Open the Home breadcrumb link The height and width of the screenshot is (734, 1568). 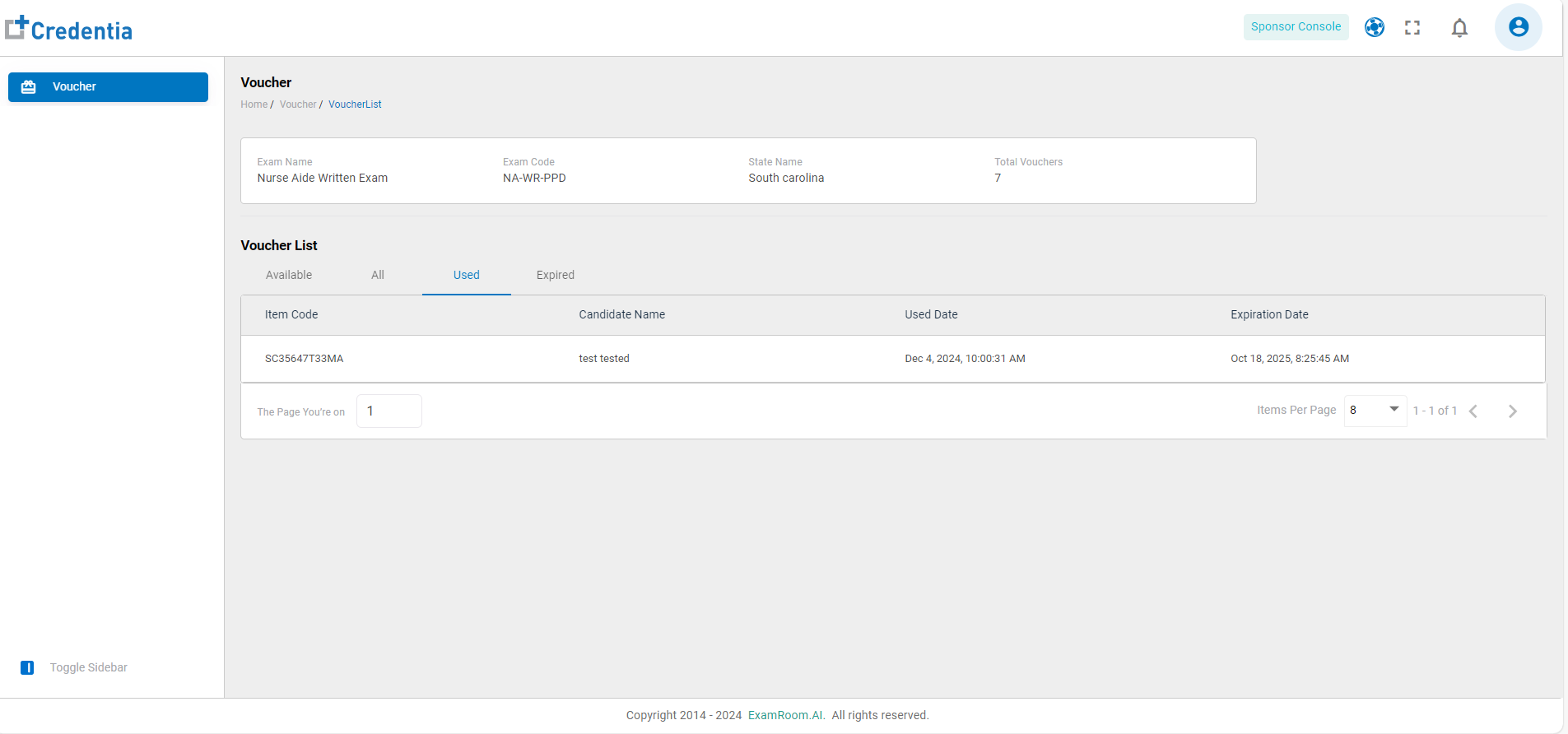click(x=254, y=105)
